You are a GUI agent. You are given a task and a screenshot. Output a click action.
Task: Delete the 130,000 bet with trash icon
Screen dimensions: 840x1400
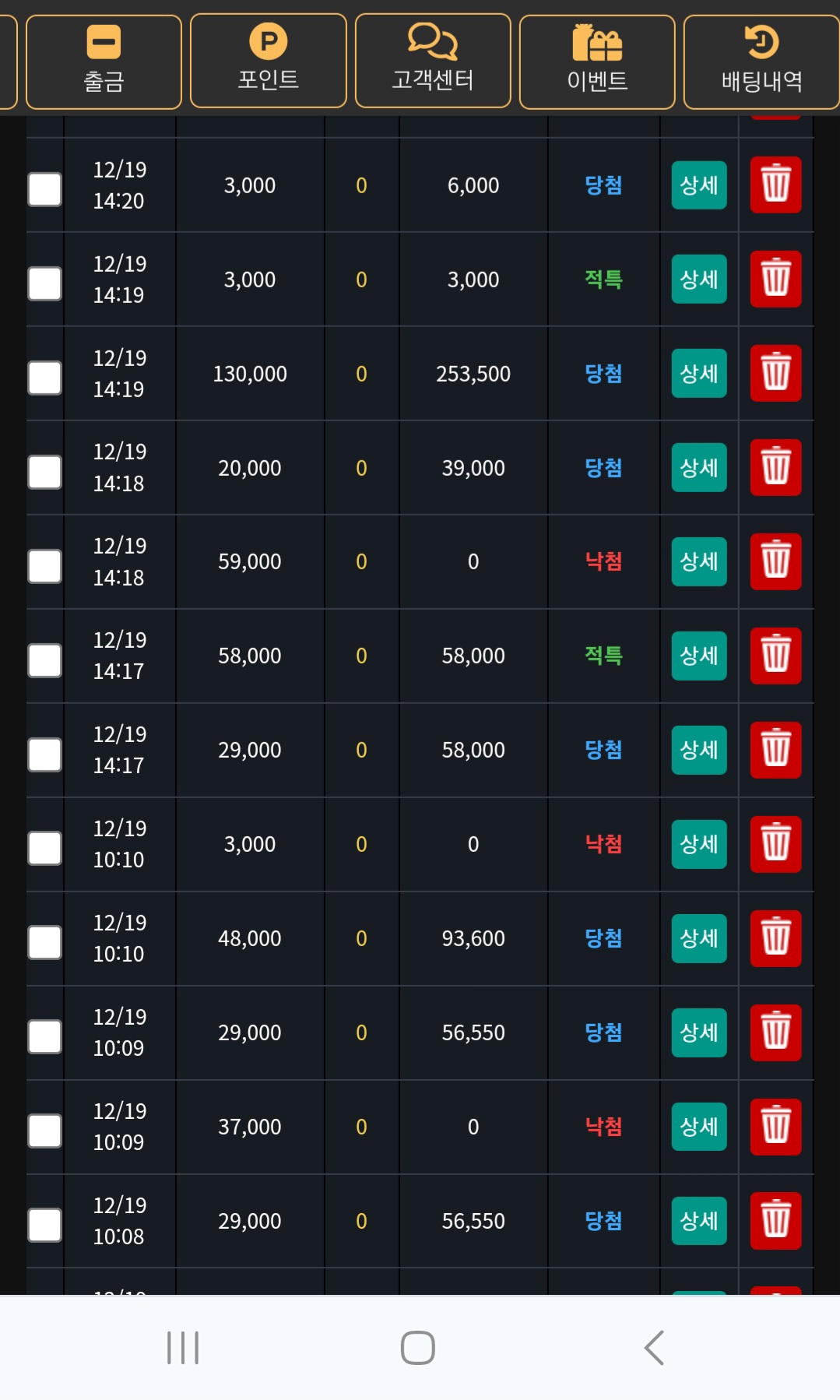click(x=775, y=373)
